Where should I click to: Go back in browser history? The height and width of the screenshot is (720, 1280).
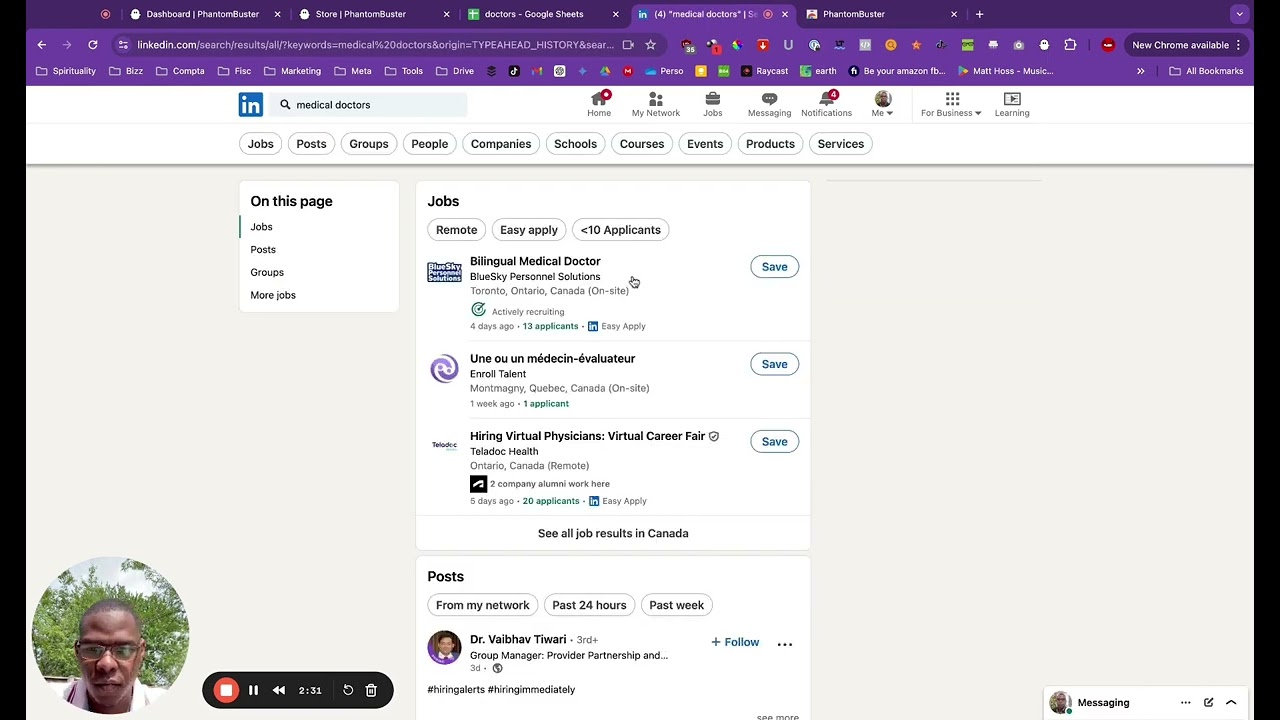point(41,45)
